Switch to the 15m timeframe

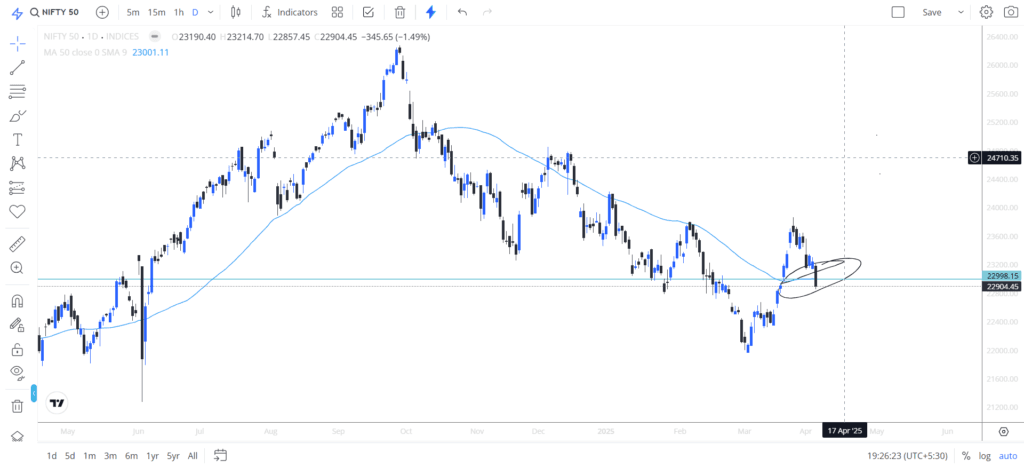tap(156, 12)
